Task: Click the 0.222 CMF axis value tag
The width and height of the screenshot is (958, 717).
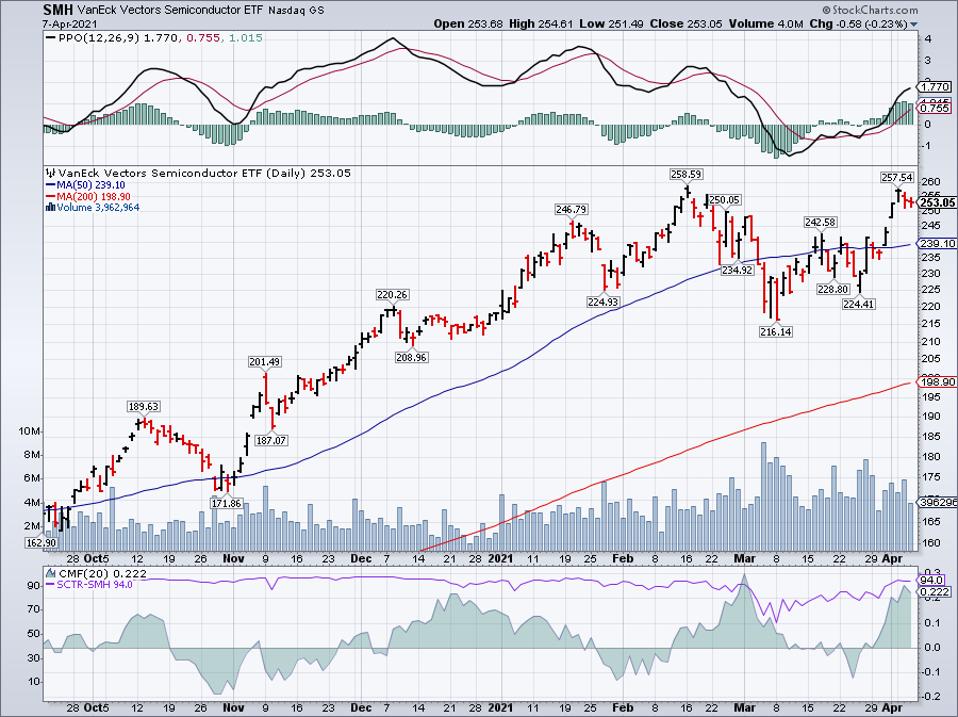Action: click(x=935, y=592)
